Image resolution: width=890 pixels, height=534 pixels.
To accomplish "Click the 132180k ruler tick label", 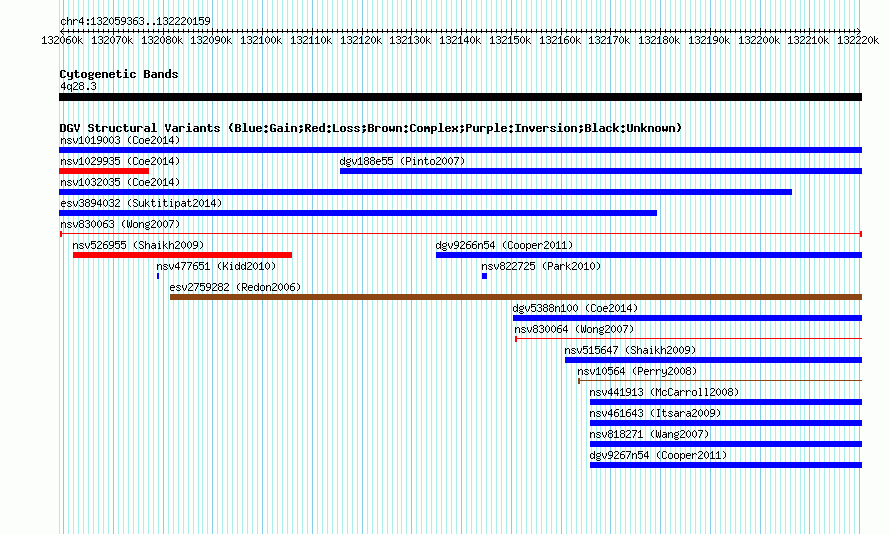I will pyautogui.click(x=659, y=40).
